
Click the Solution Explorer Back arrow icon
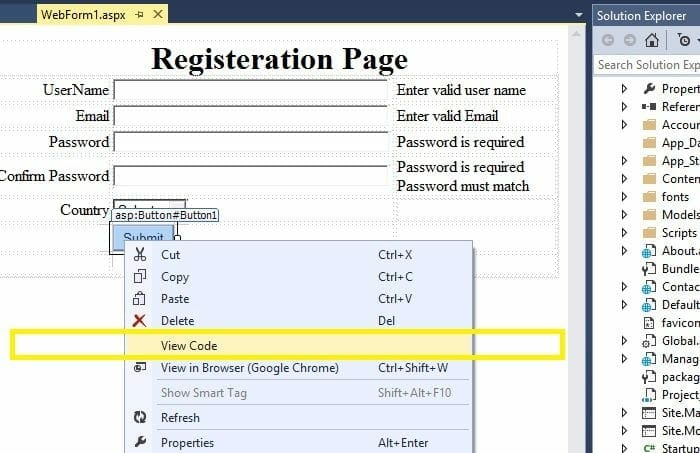606,40
